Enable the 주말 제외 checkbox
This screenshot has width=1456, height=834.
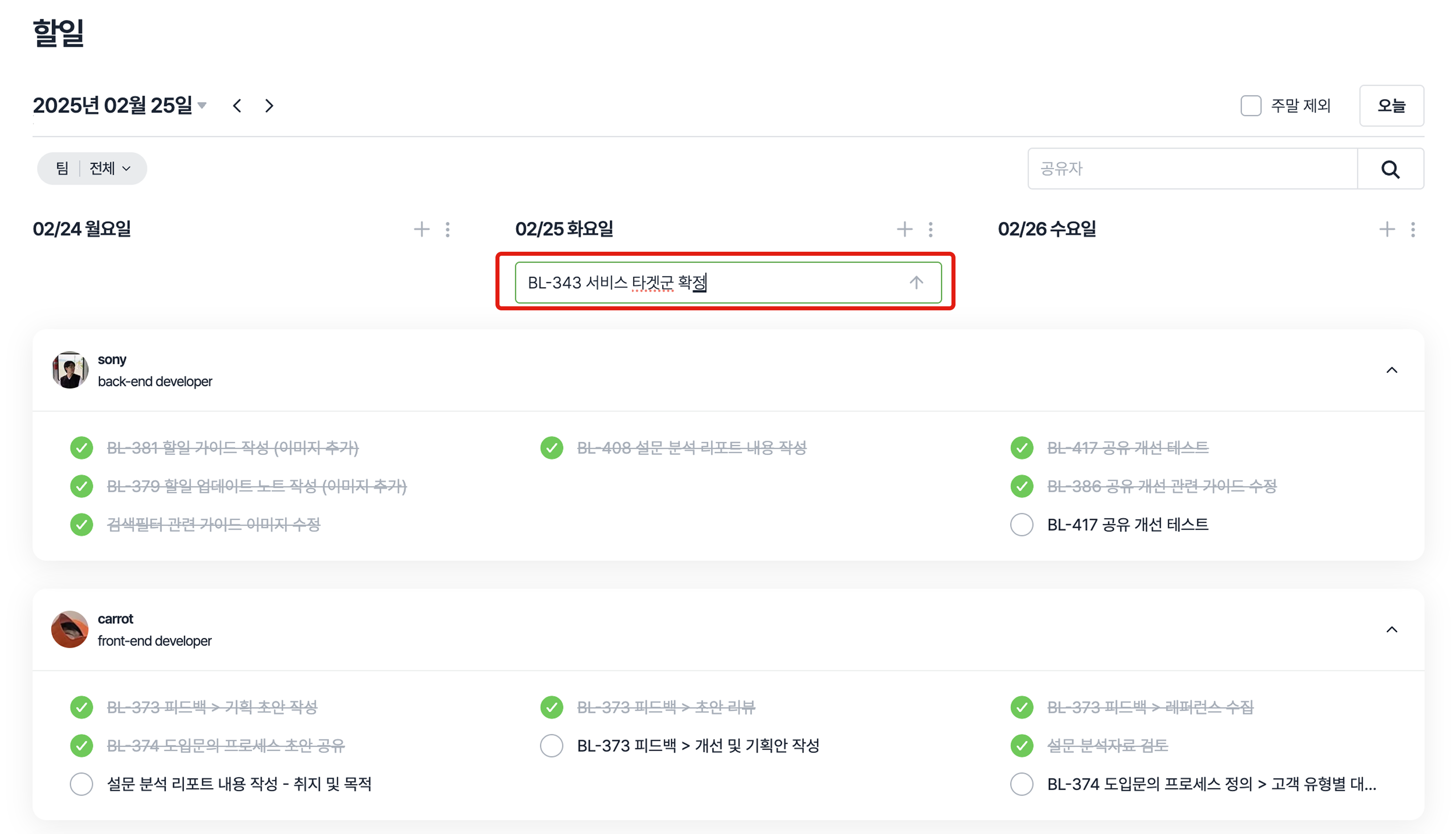(1250, 106)
